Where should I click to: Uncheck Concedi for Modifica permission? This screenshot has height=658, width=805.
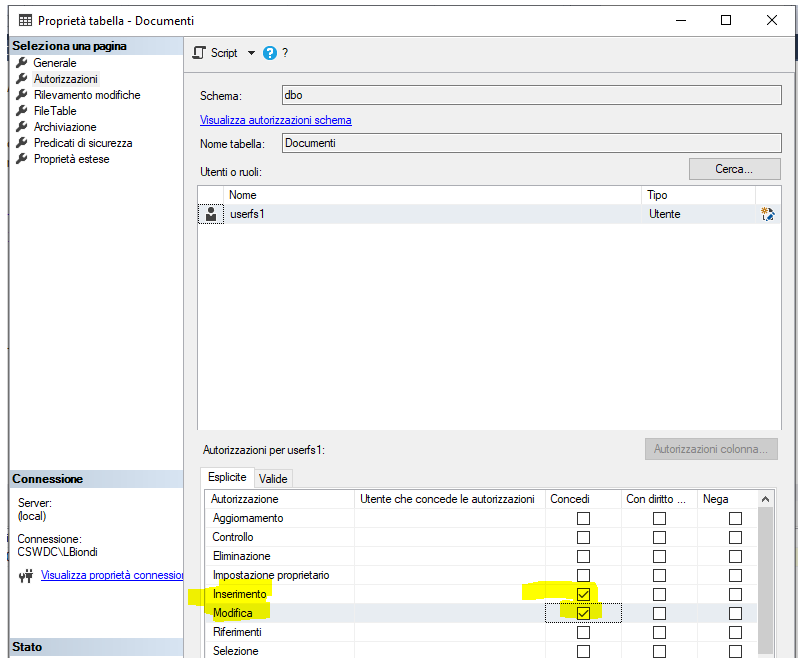point(583,613)
